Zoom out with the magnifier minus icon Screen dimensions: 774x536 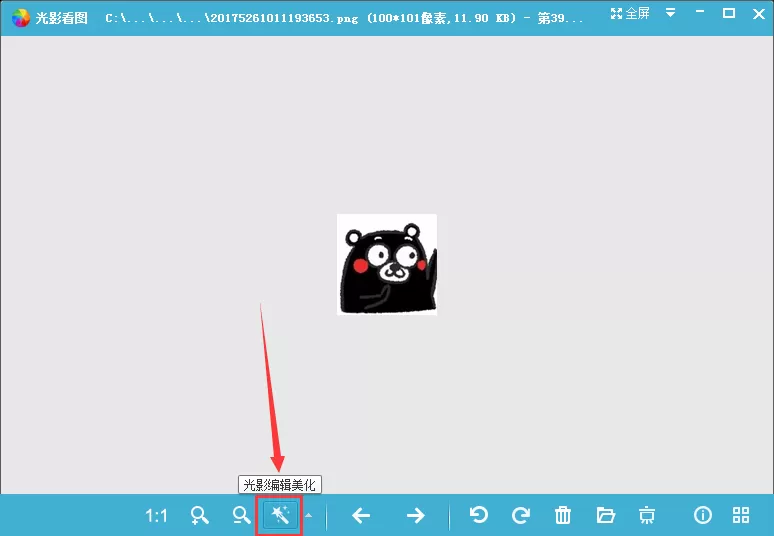(x=241, y=515)
